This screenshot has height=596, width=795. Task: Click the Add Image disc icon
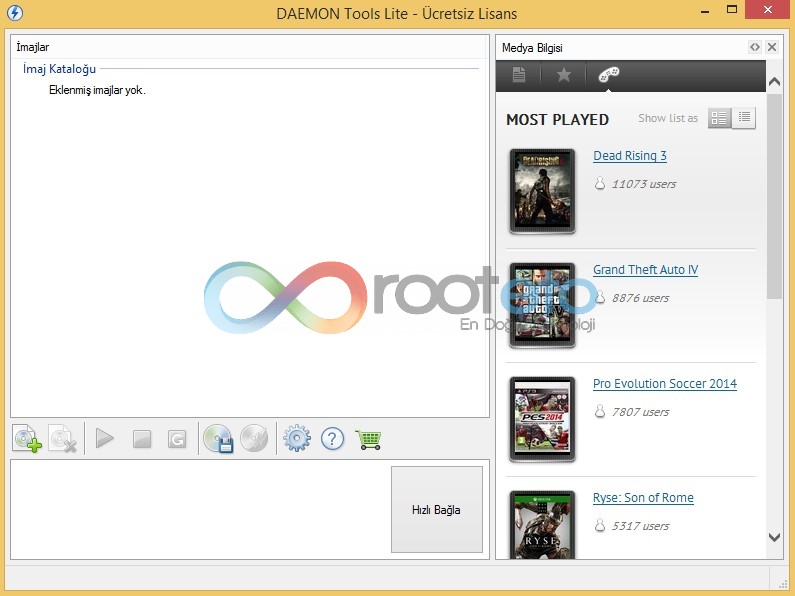[x=27, y=438]
